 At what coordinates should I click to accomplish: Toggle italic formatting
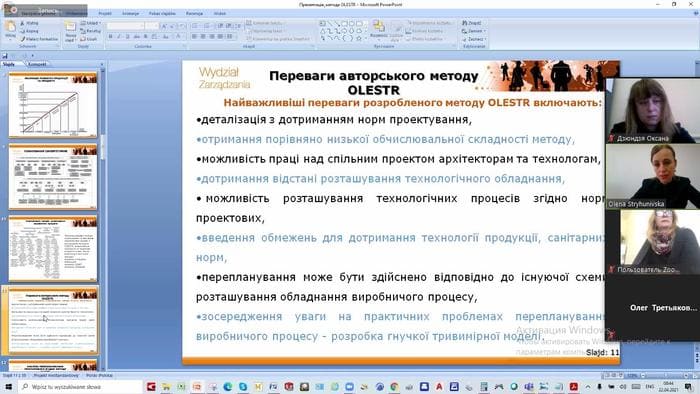point(119,37)
